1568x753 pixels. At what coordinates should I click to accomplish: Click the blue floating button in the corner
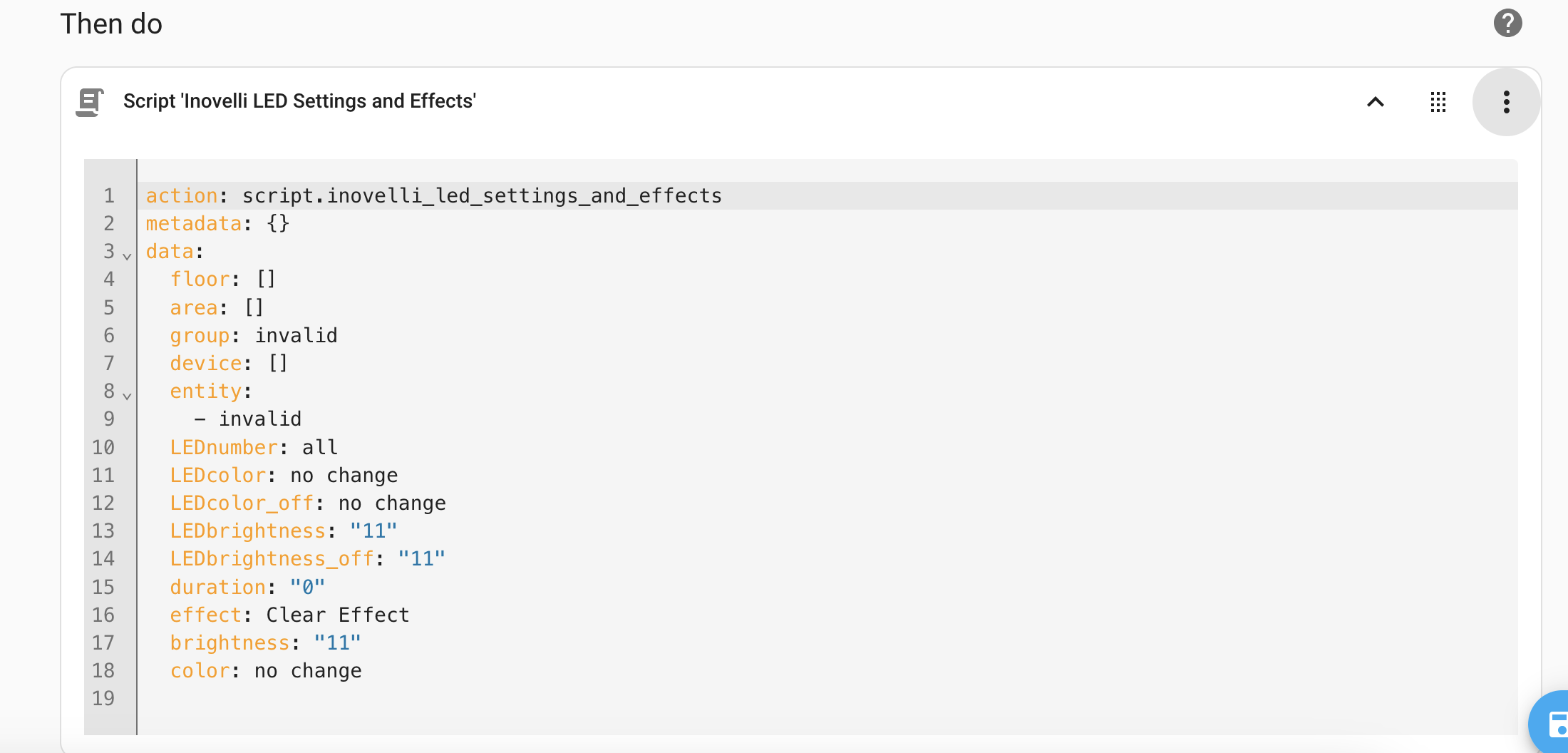(x=1554, y=724)
